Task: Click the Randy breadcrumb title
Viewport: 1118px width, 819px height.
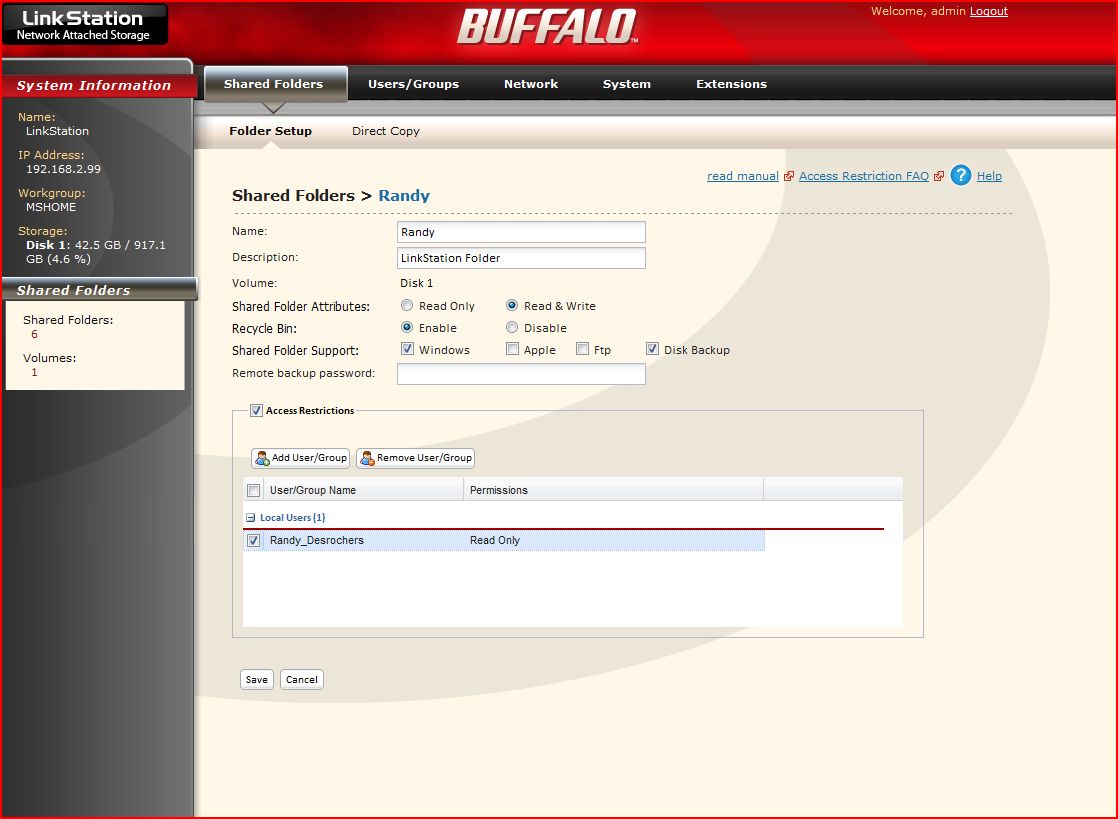Action: click(404, 195)
